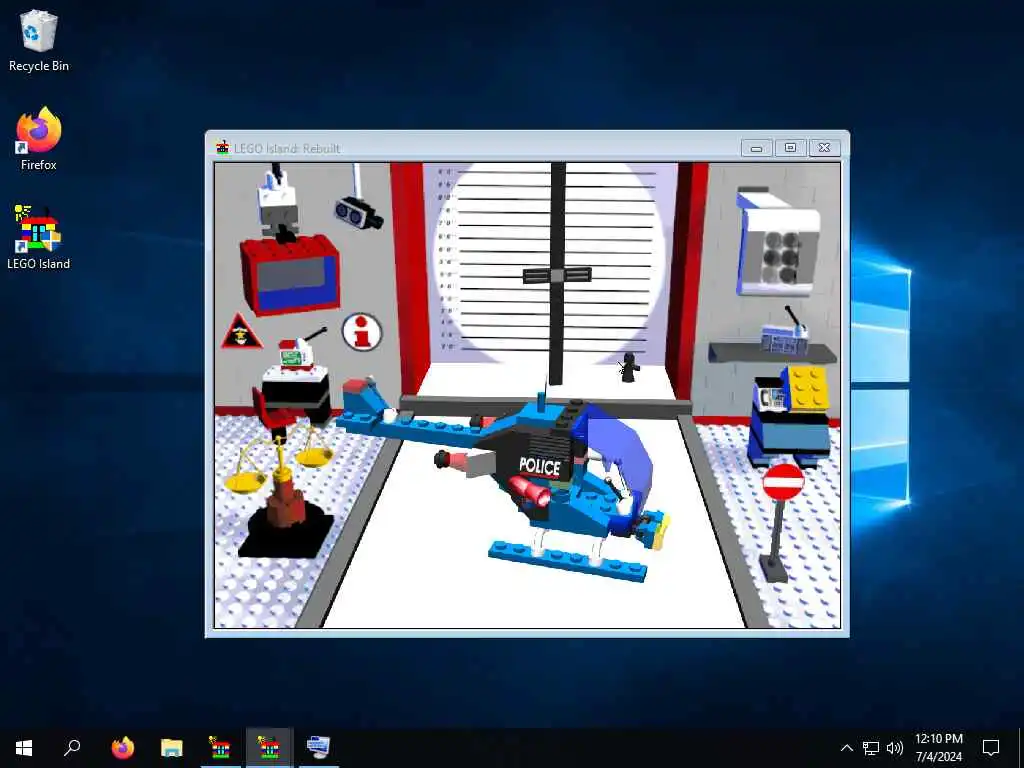
Task: Click the LEGO Island: Rebuilt title bar icon
Action: [x=223, y=148]
